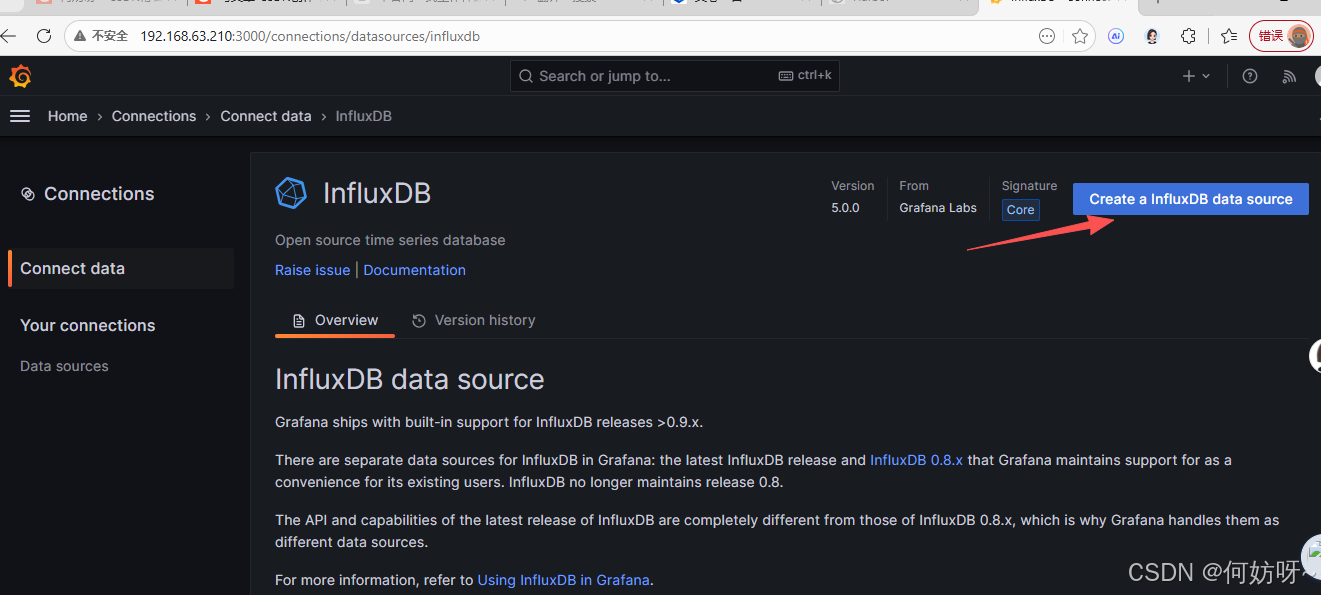
Task: Open the hamburger navigation menu
Action: click(x=20, y=116)
